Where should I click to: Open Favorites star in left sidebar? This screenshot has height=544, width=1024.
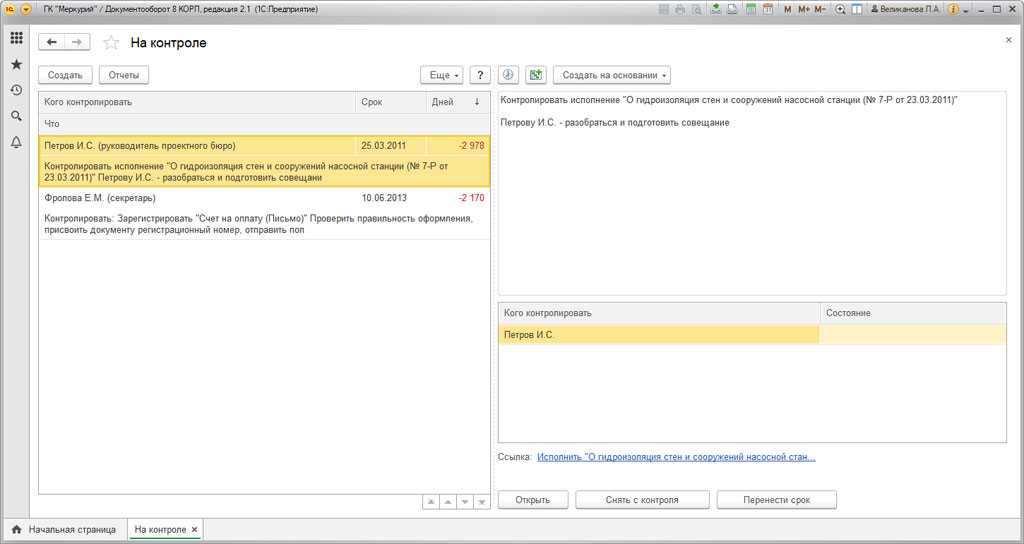click(16, 64)
